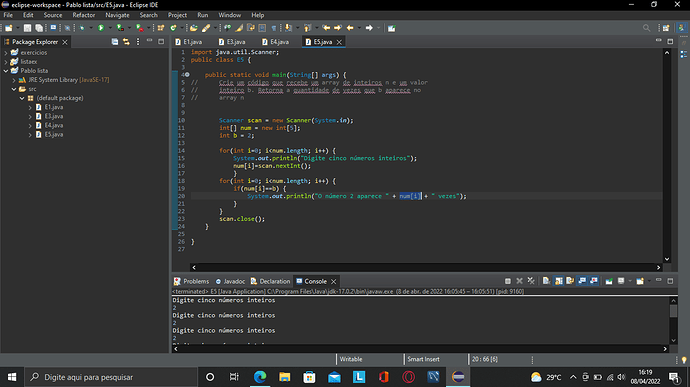Collapse the src folder in Package Explorer
Image resolution: width=690 pixels, height=387 pixels.
click(14, 89)
